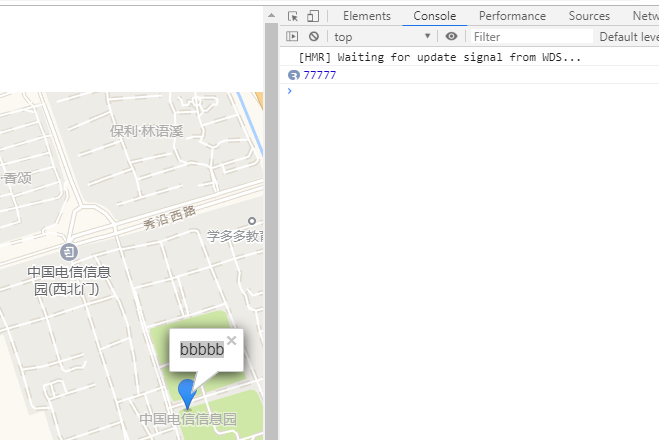Click the page vertical scrollbar thumb

(x=272, y=231)
